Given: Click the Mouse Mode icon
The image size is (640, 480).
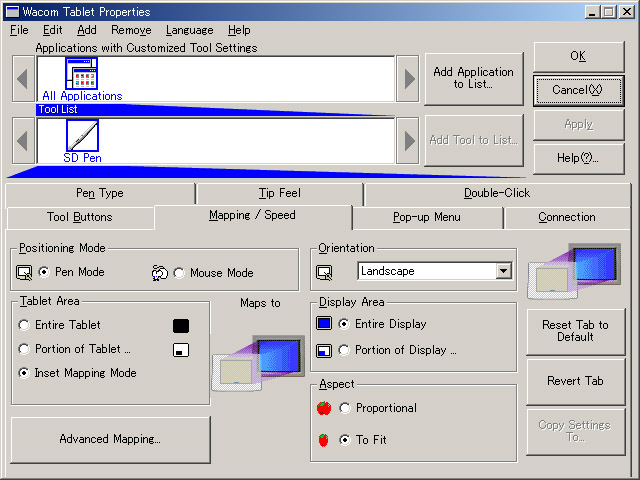Looking at the screenshot, I should click(160, 273).
